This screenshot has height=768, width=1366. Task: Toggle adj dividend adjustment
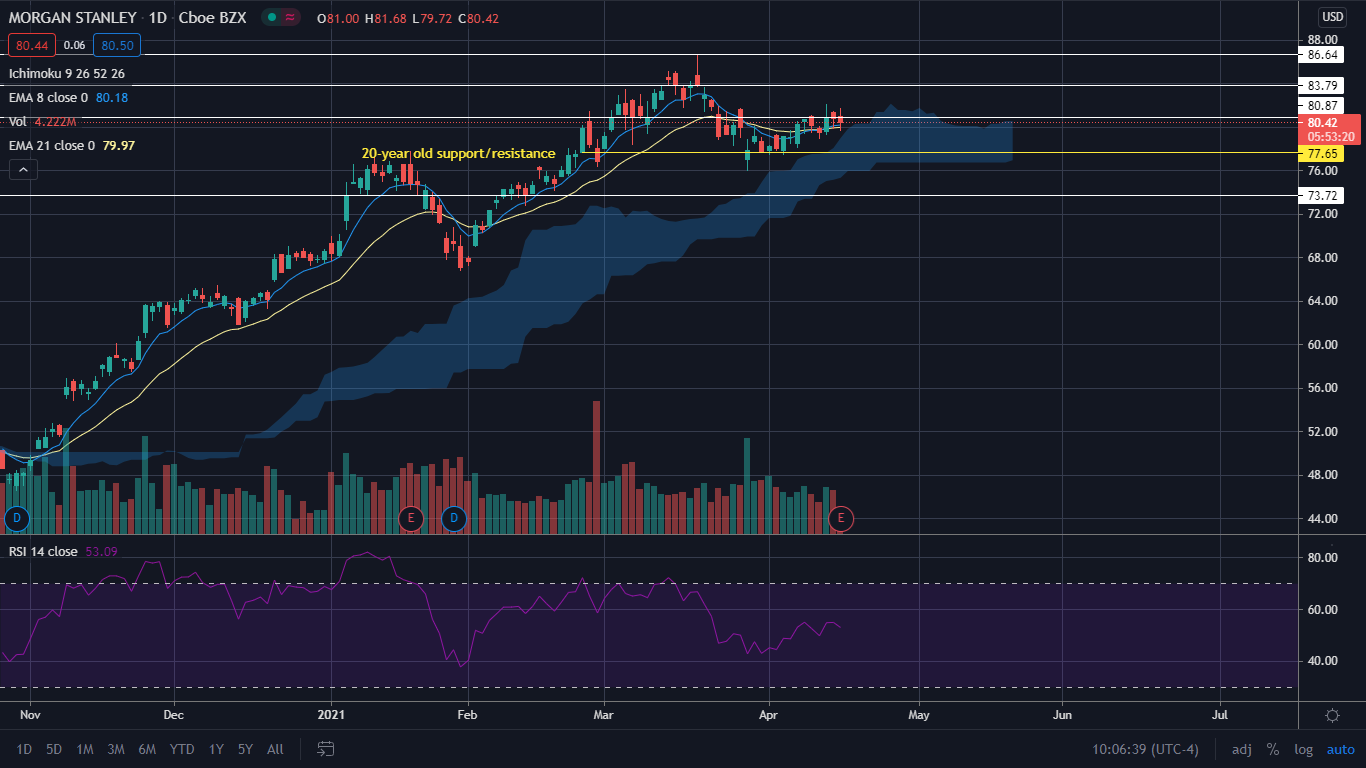(1241, 749)
